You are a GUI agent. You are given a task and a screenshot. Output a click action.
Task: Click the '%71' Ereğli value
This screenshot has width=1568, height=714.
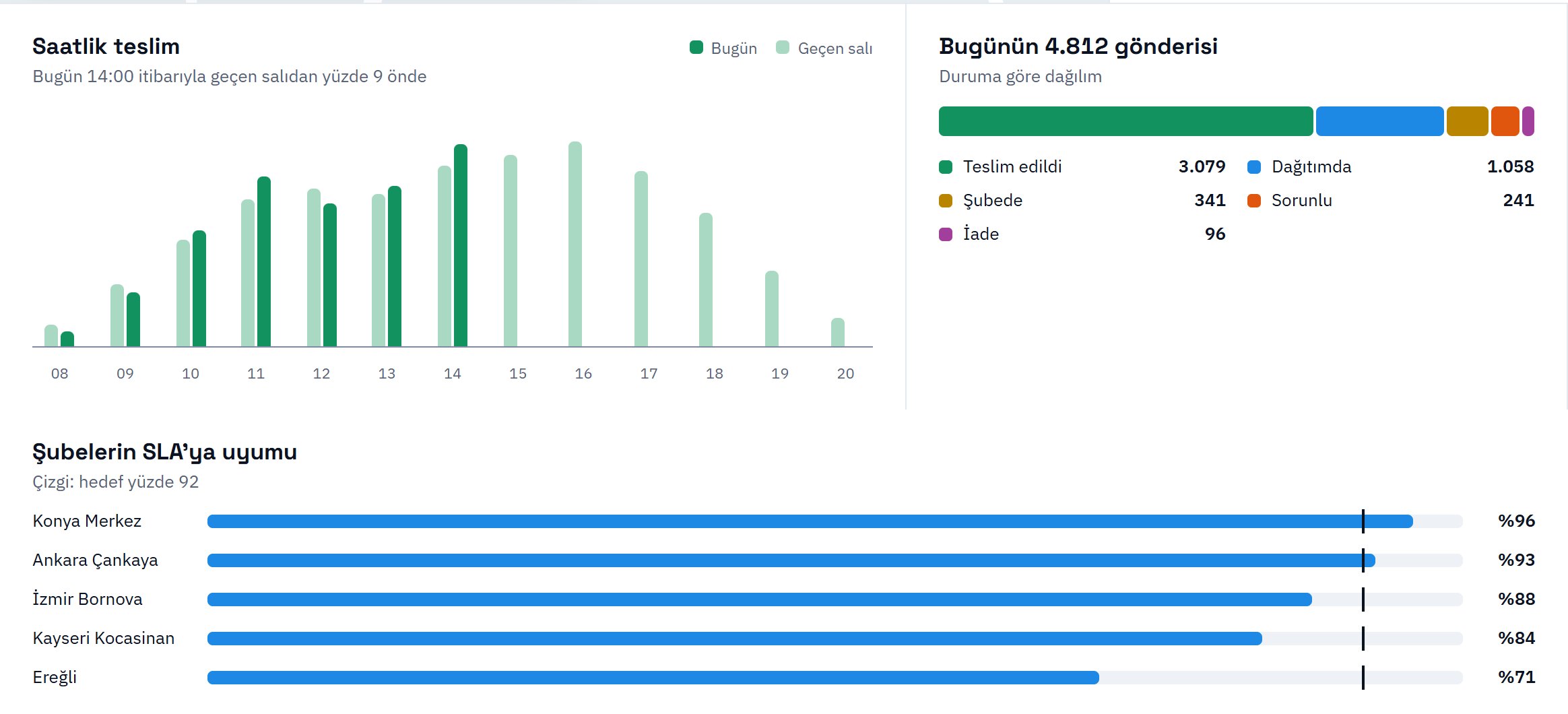(x=1517, y=678)
